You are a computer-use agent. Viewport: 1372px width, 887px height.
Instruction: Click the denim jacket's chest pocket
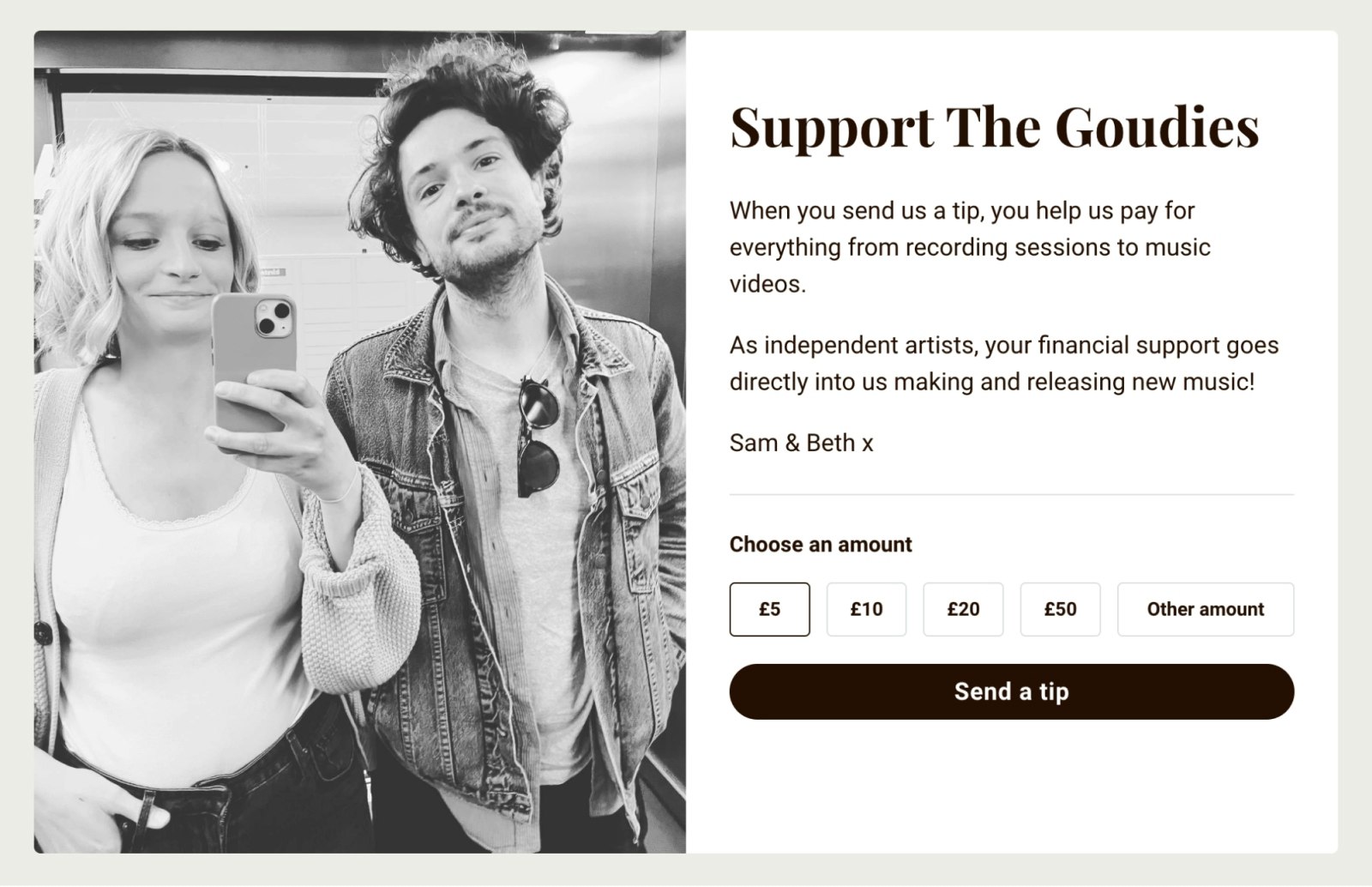coord(638,506)
